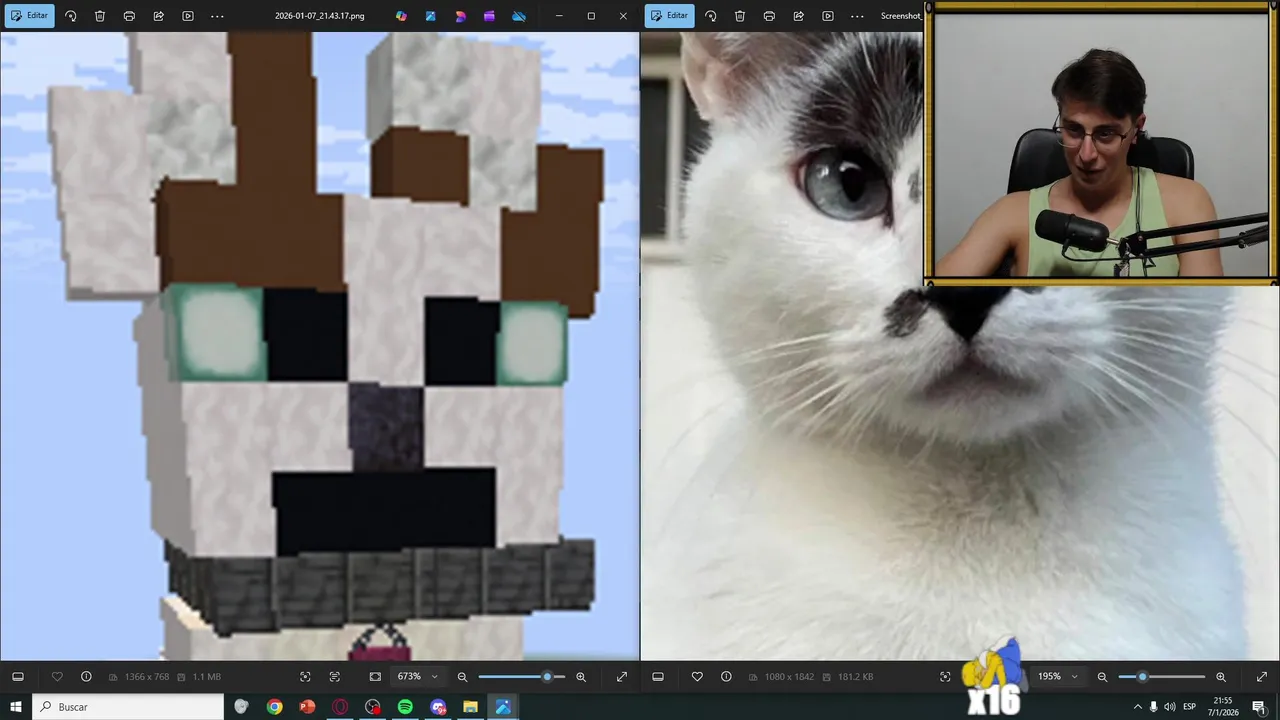Rotate the image in left Photos window
Viewport: 1280px width, 720px height.
click(x=70, y=16)
